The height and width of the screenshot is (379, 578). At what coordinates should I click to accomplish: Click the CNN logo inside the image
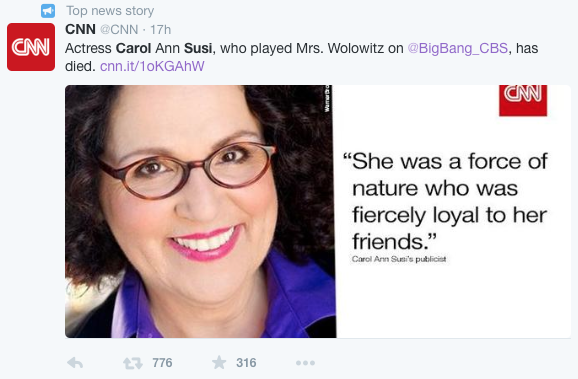(523, 100)
